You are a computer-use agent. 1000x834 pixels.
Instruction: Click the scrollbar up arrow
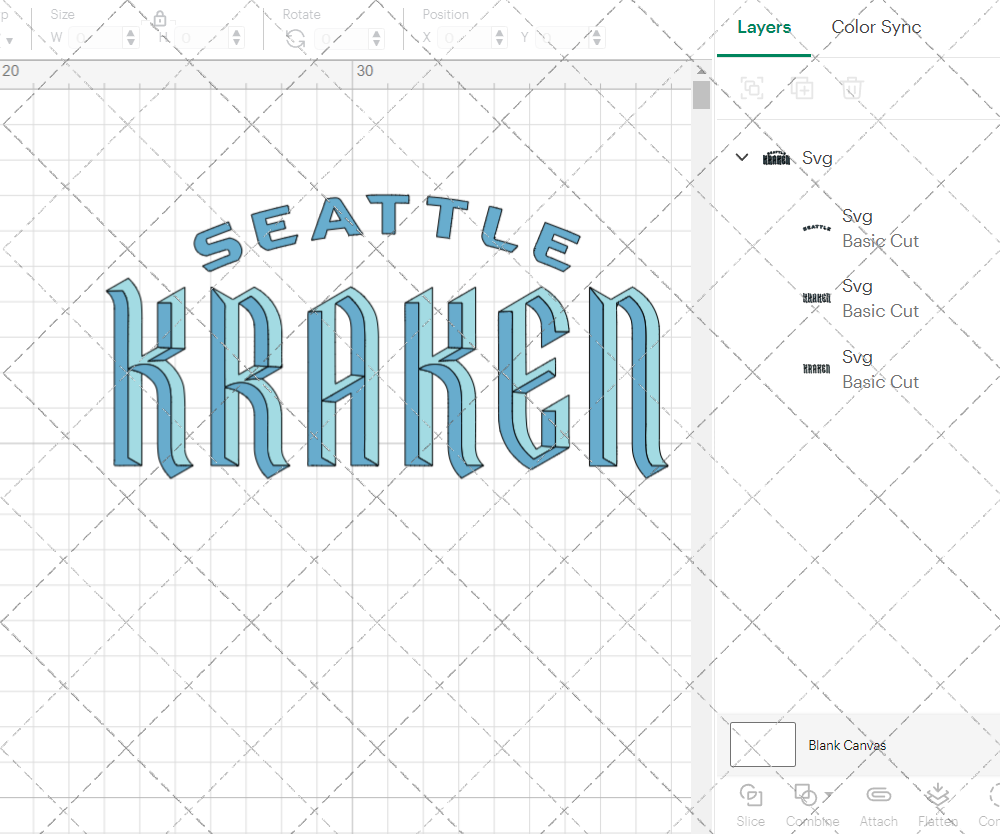point(702,70)
